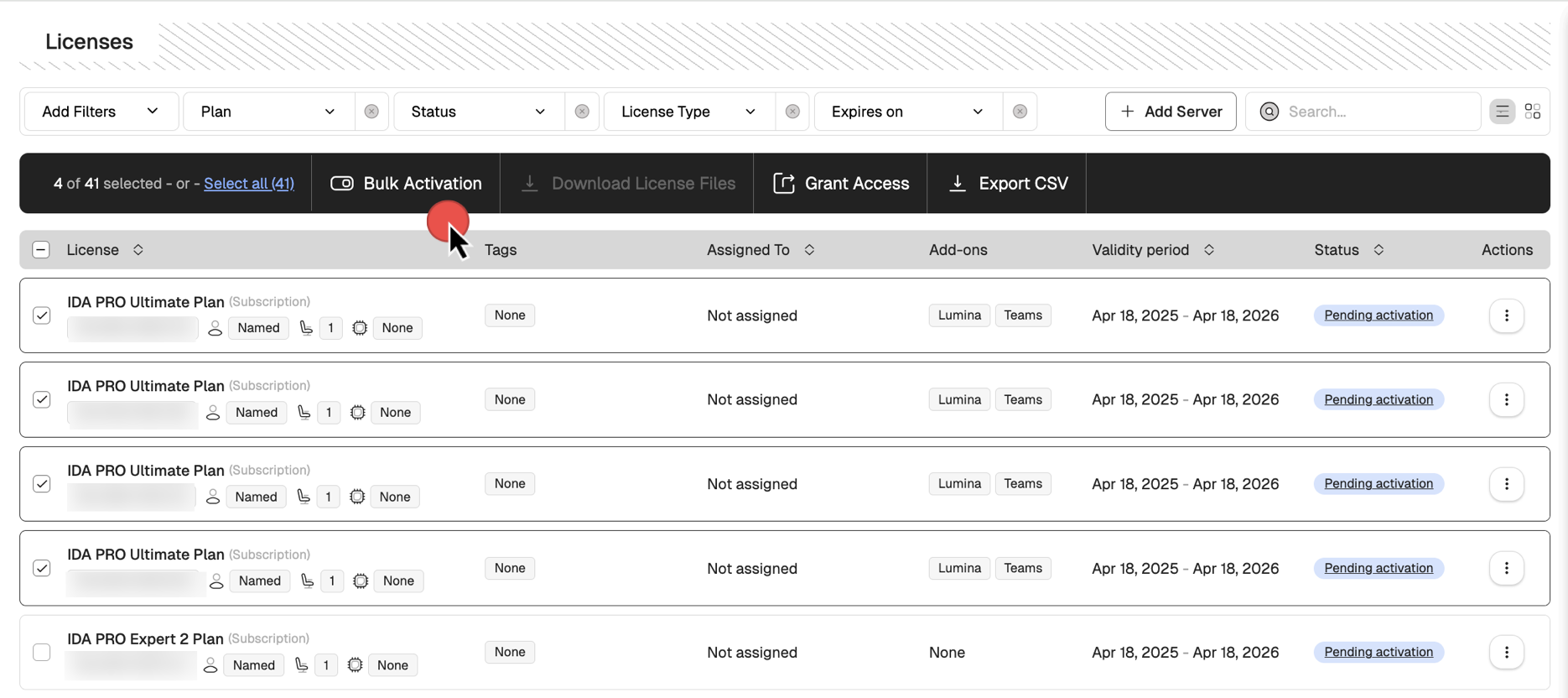
Task: Click chip icon in first Ultimate Plan row
Action: (x=360, y=328)
